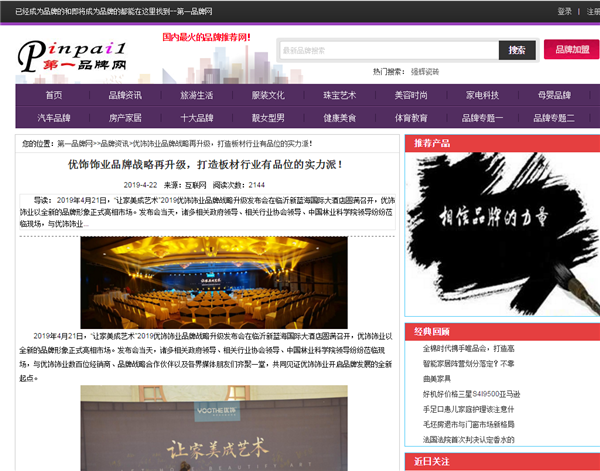Viewport: 600px width, 471px height.
Task: Open 靓女型男 navigation item
Action: tap(268, 118)
